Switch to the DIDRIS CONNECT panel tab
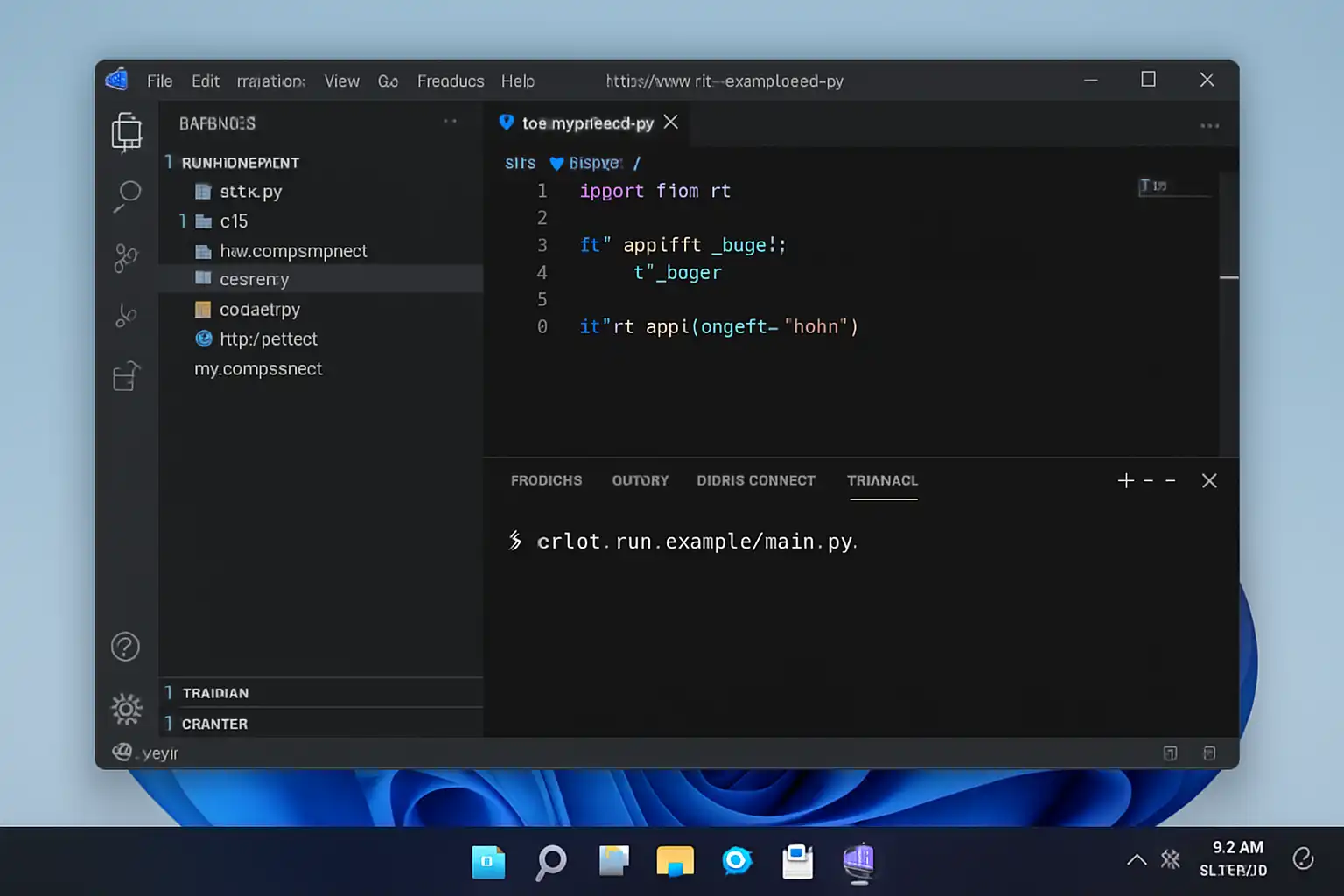 755,480
